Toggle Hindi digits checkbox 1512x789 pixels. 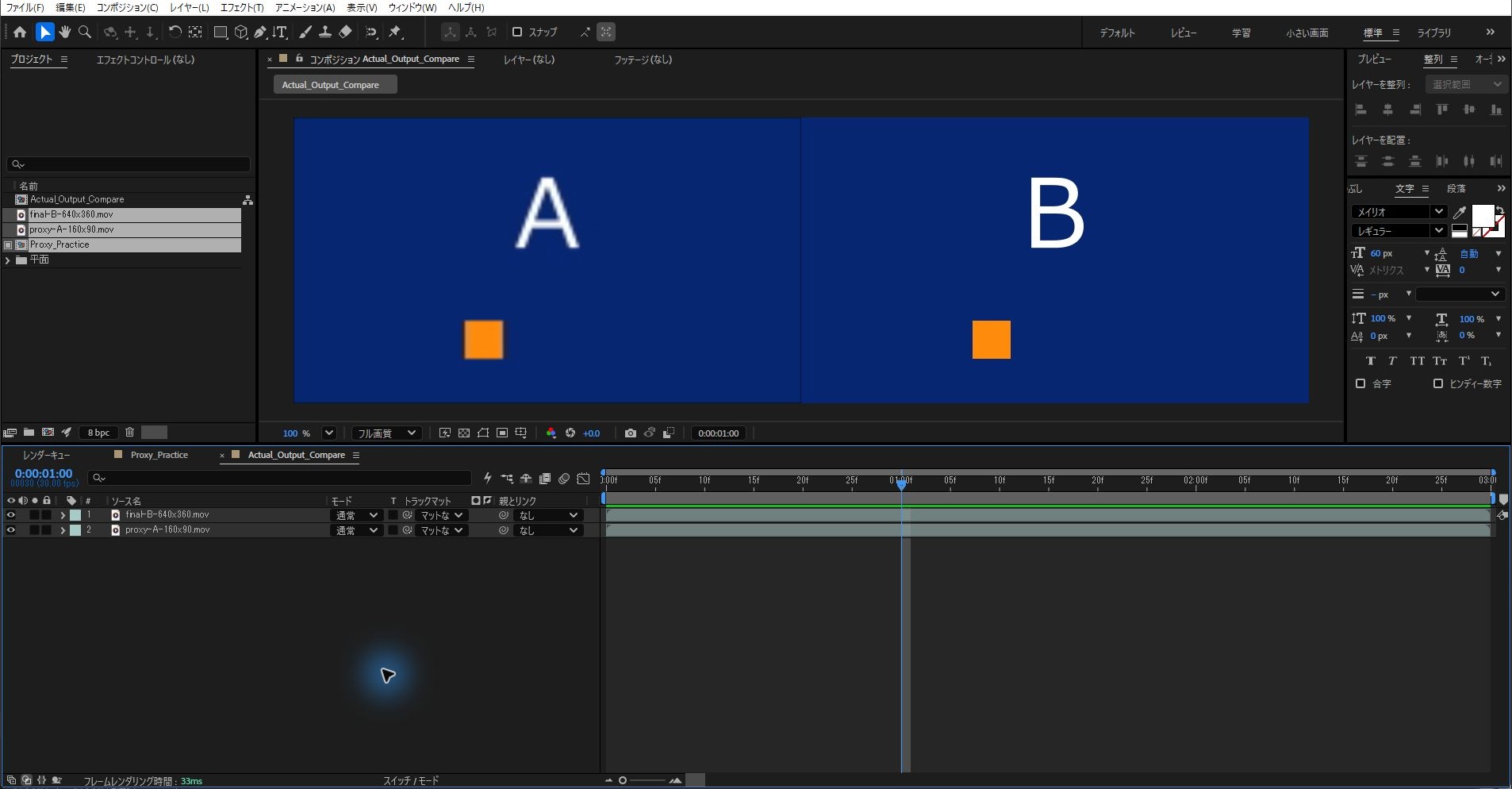point(1438,383)
